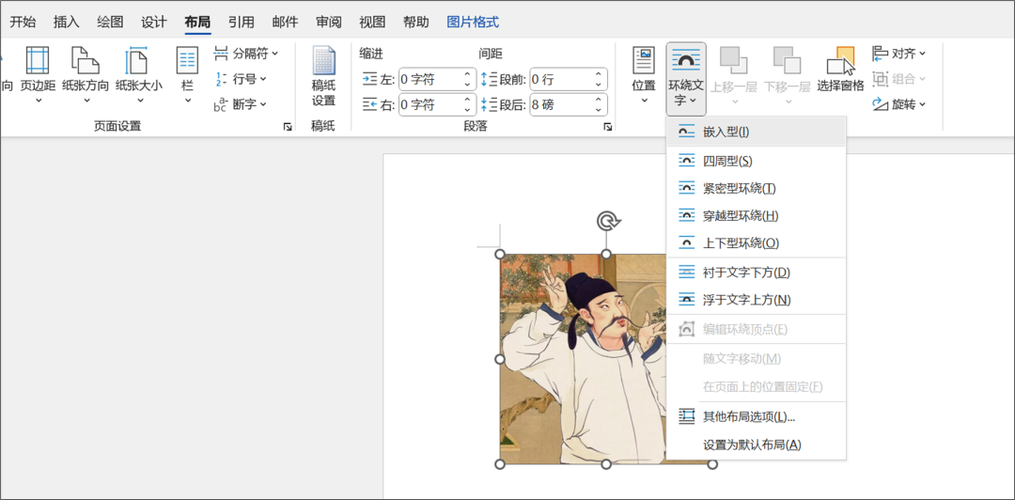Open the 页面设置 dialog launcher
The height and width of the screenshot is (500, 1015).
[287, 127]
